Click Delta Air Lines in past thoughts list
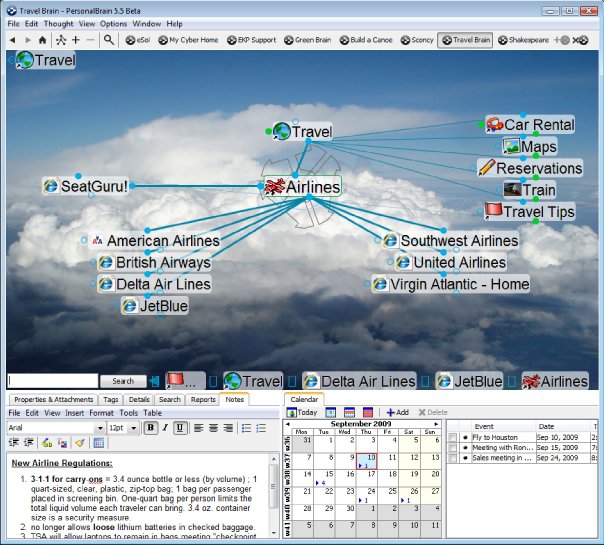Viewport: 604px width, 545px height. pyautogui.click(x=360, y=381)
